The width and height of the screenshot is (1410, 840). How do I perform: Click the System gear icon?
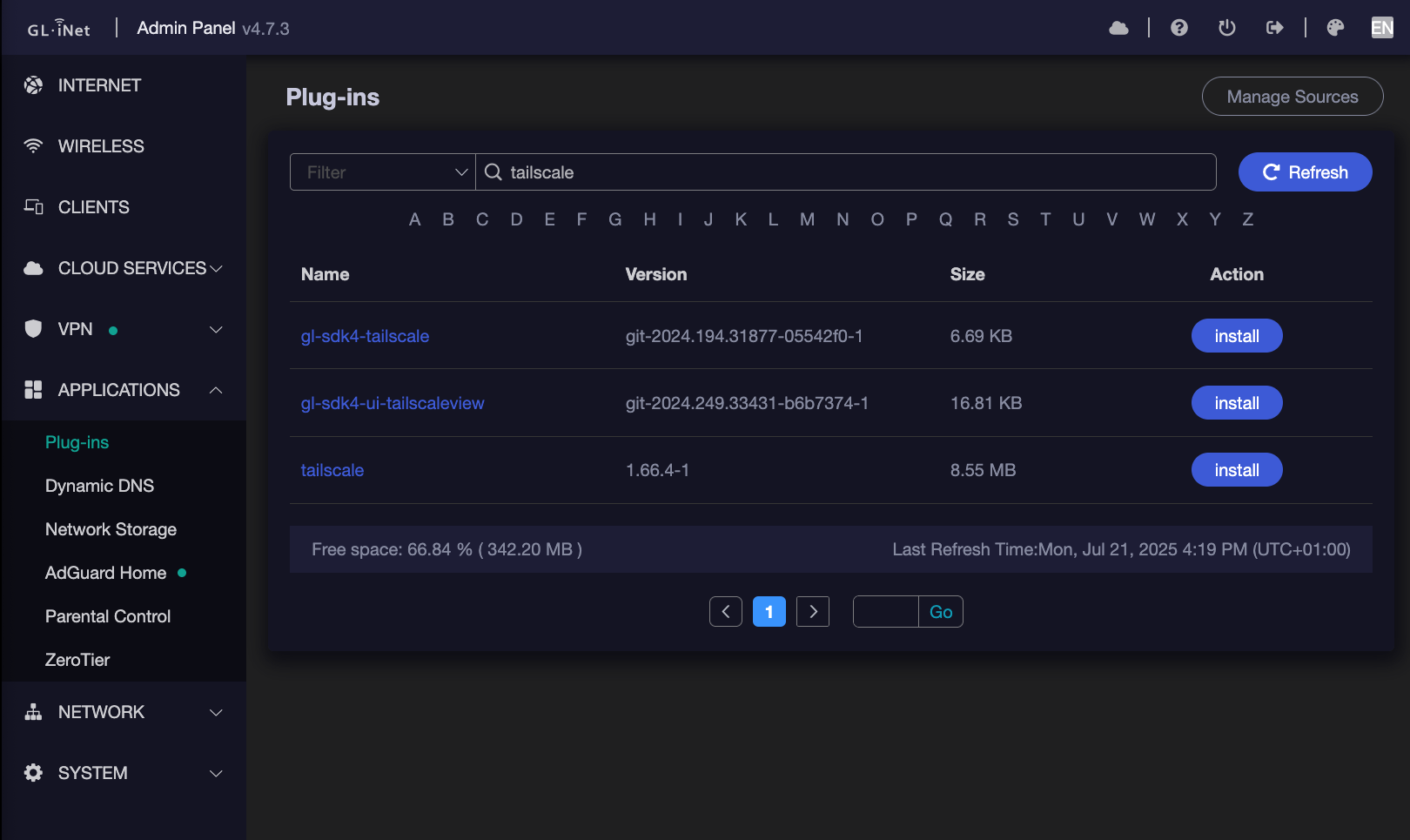[x=33, y=773]
